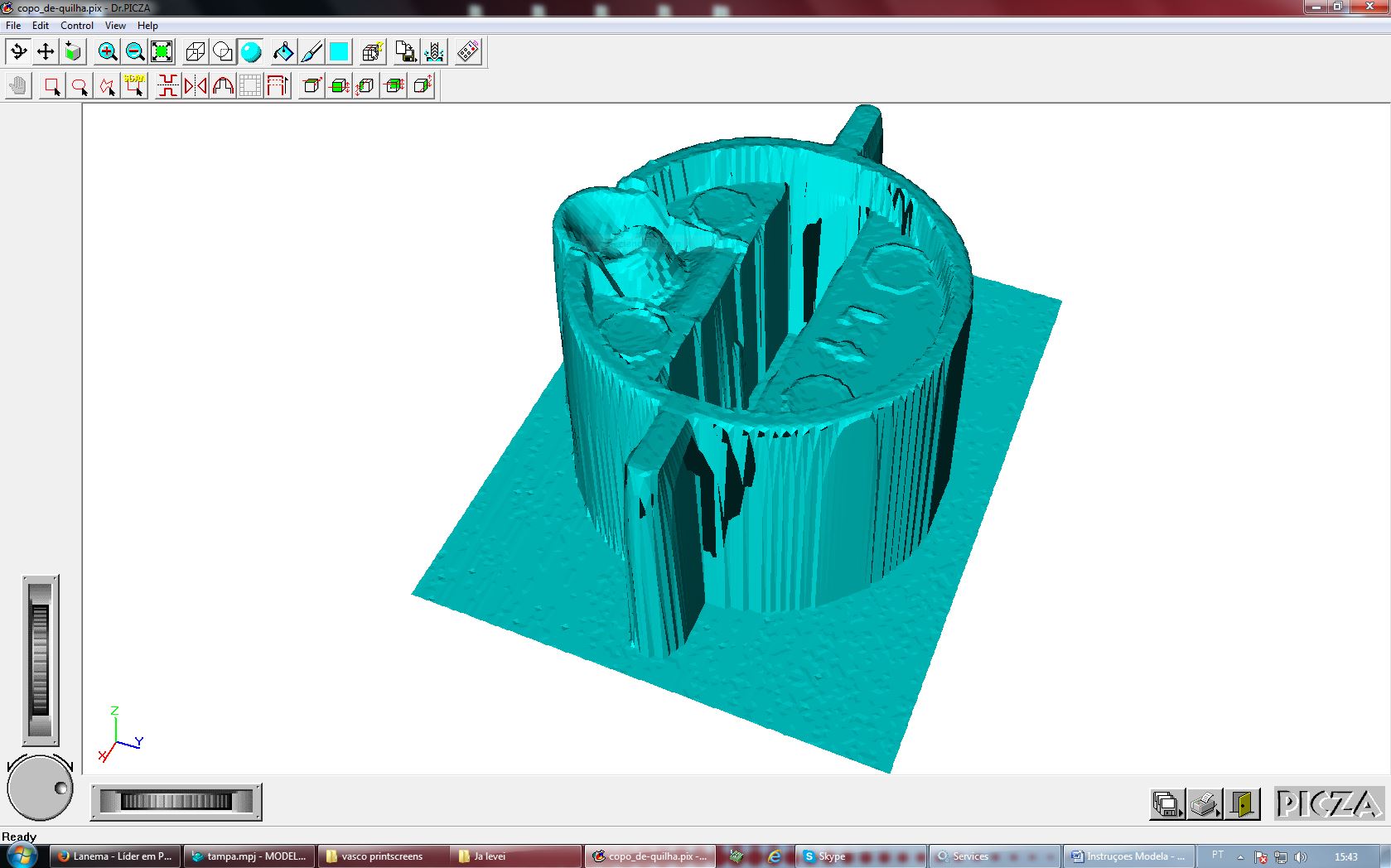Select the Rotate view tool

[x=18, y=52]
